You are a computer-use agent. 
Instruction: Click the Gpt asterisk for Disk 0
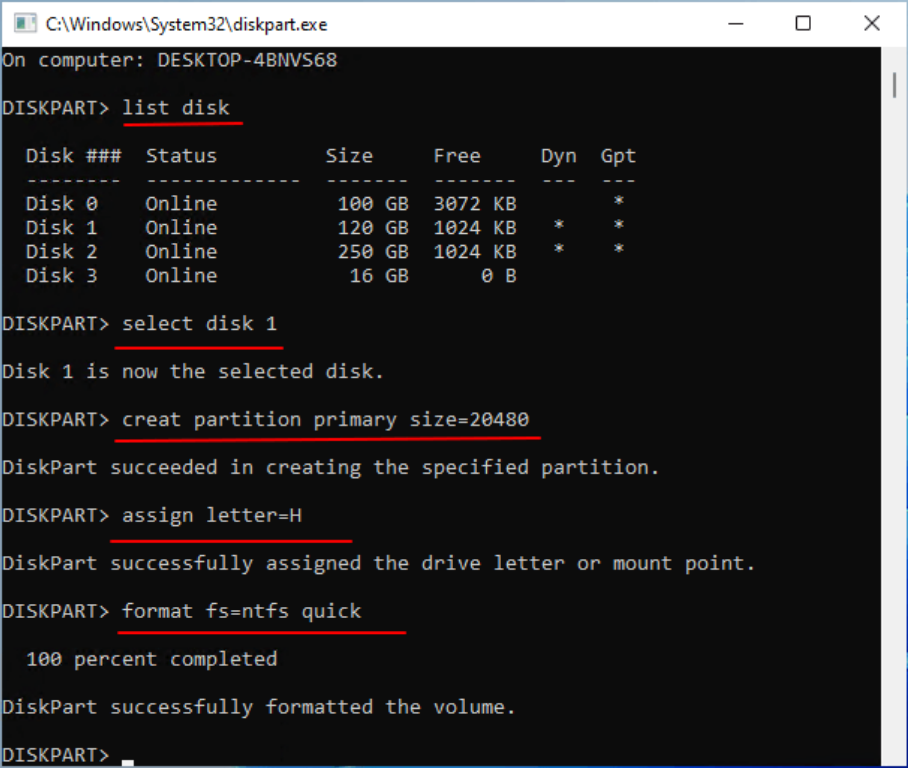click(x=618, y=202)
